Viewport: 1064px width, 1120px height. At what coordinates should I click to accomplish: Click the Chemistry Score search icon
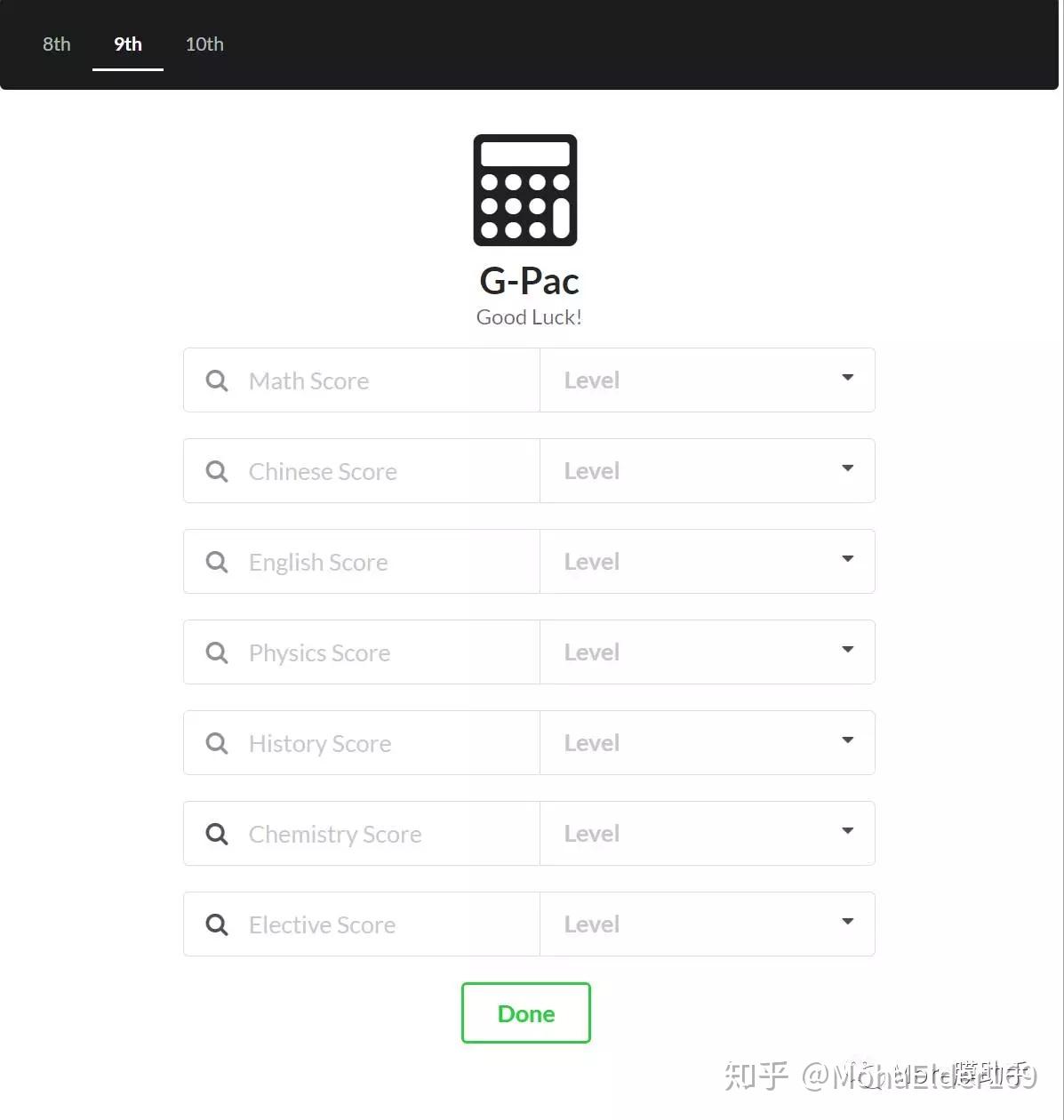pos(217,834)
